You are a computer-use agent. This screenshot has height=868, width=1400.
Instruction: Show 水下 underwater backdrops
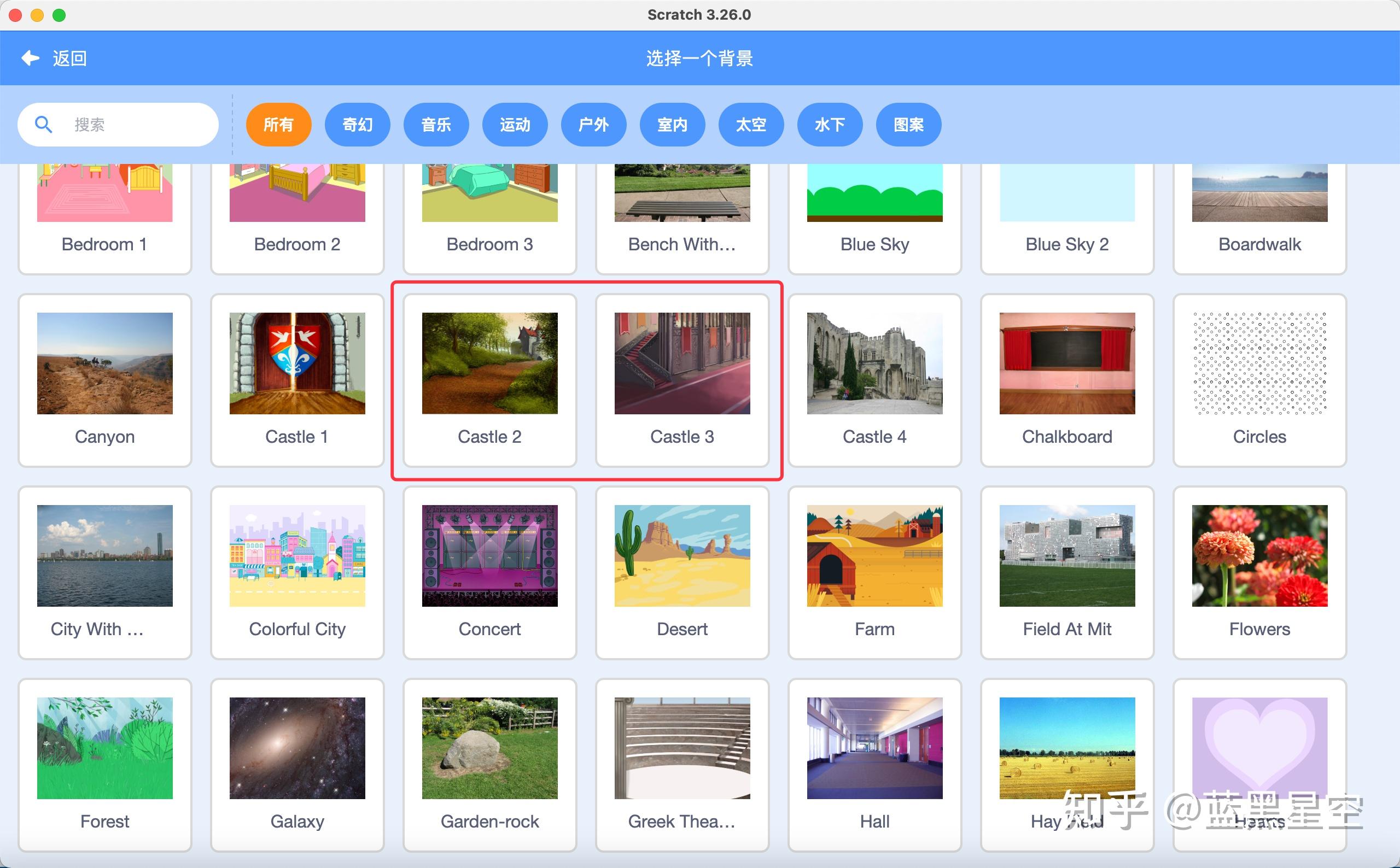click(x=830, y=124)
